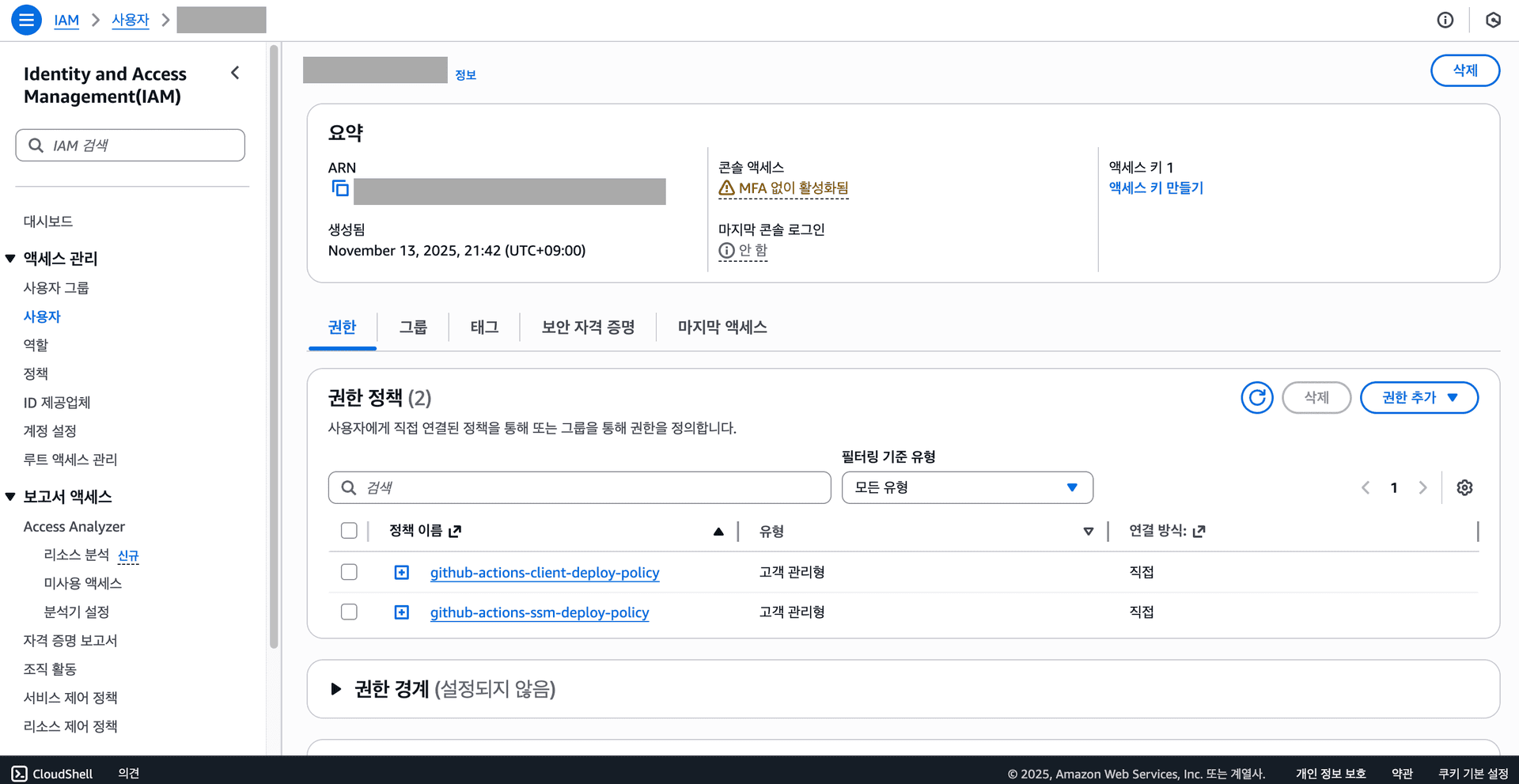This screenshot has height=784, width=1519.
Task: Open the table preferences gear icon
Action: (1464, 487)
